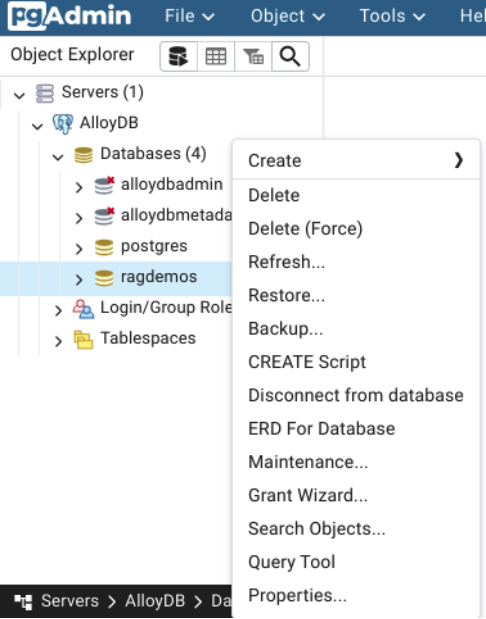The image size is (486, 619).
Task: Click the Login/Group Roles users icon
Action: coord(83,309)
